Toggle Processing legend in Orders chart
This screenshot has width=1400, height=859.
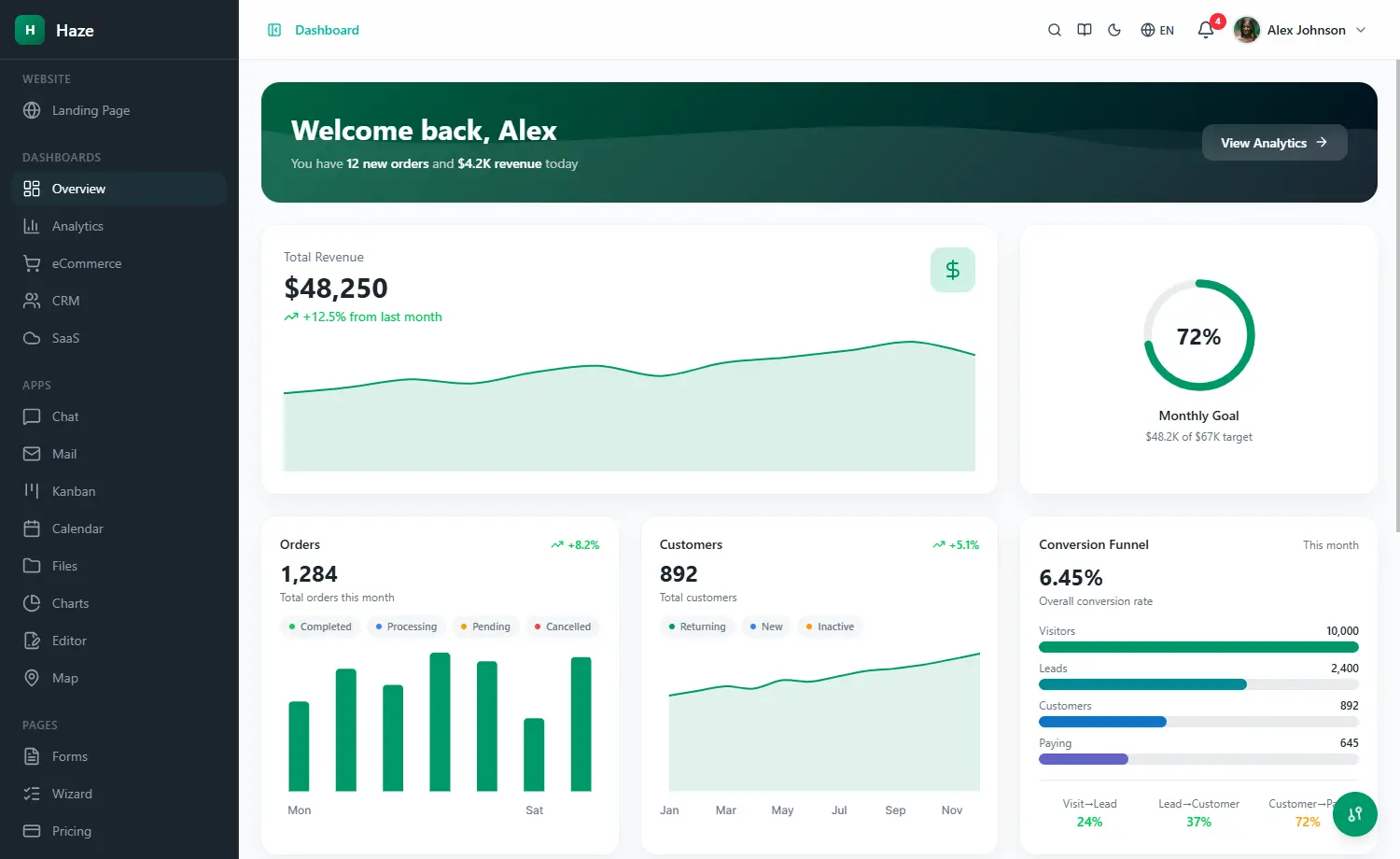tap(406, 627)
